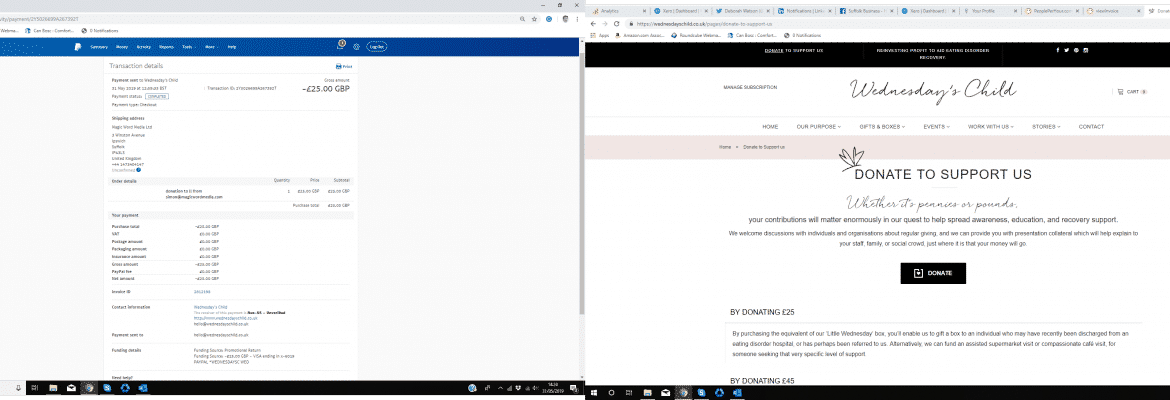Expand the GIFTS & BOXES menu
The image size is (1170, 400).
click(x=882, y=127)
